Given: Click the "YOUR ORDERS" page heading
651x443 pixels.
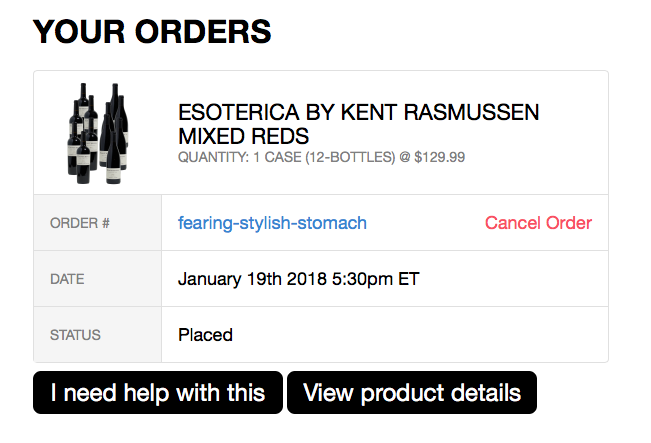Looking at the screenshot, I should coord(152,31).
